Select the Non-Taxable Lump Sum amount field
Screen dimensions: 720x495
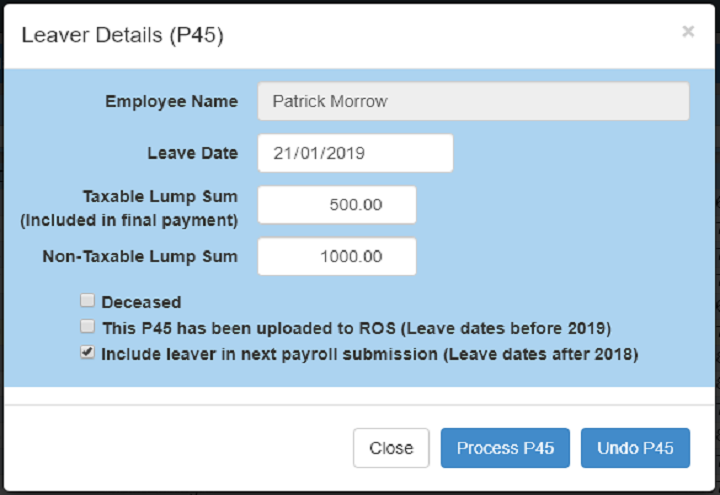coord(337,256)
